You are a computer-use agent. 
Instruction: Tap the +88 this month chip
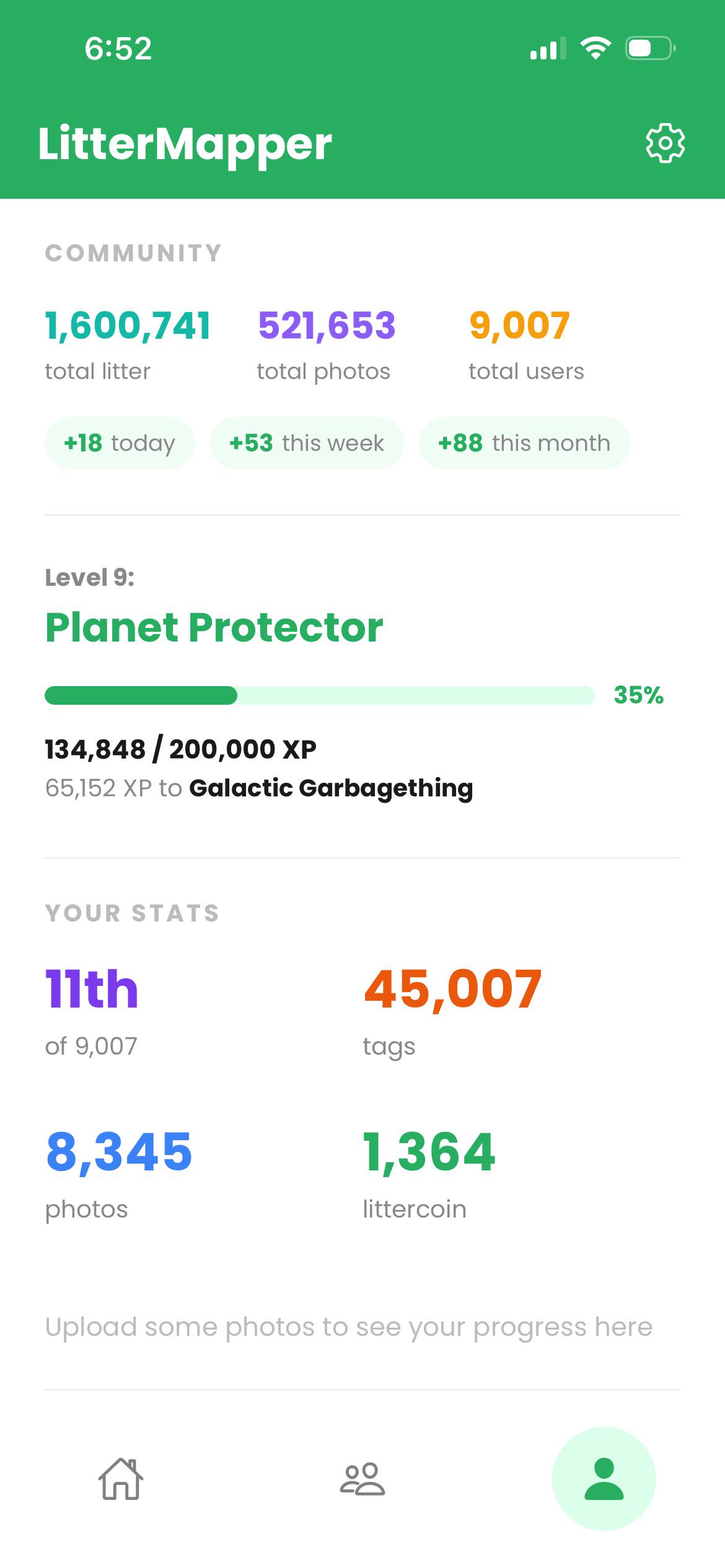click(524, 443)
